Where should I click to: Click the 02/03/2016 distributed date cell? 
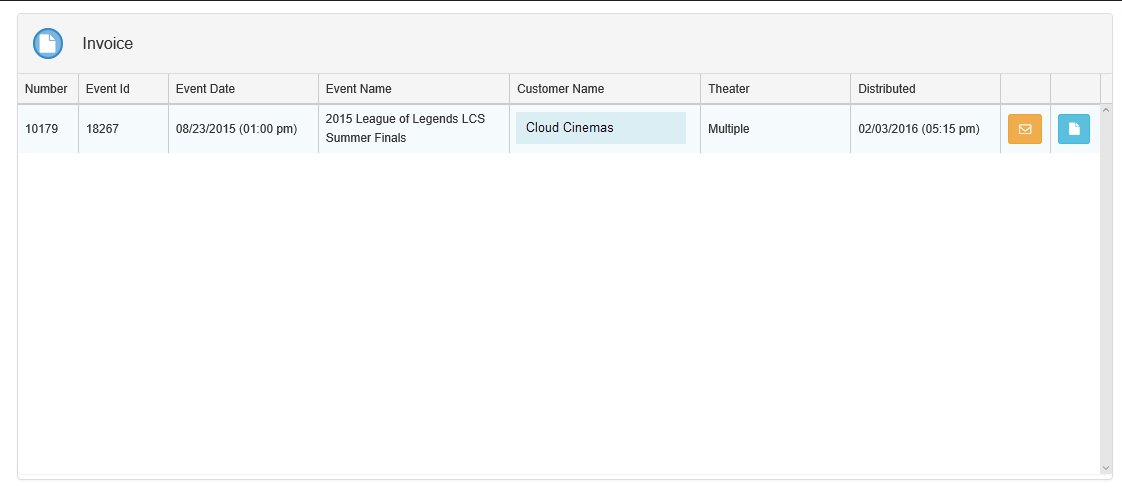[x=919, y=129]
